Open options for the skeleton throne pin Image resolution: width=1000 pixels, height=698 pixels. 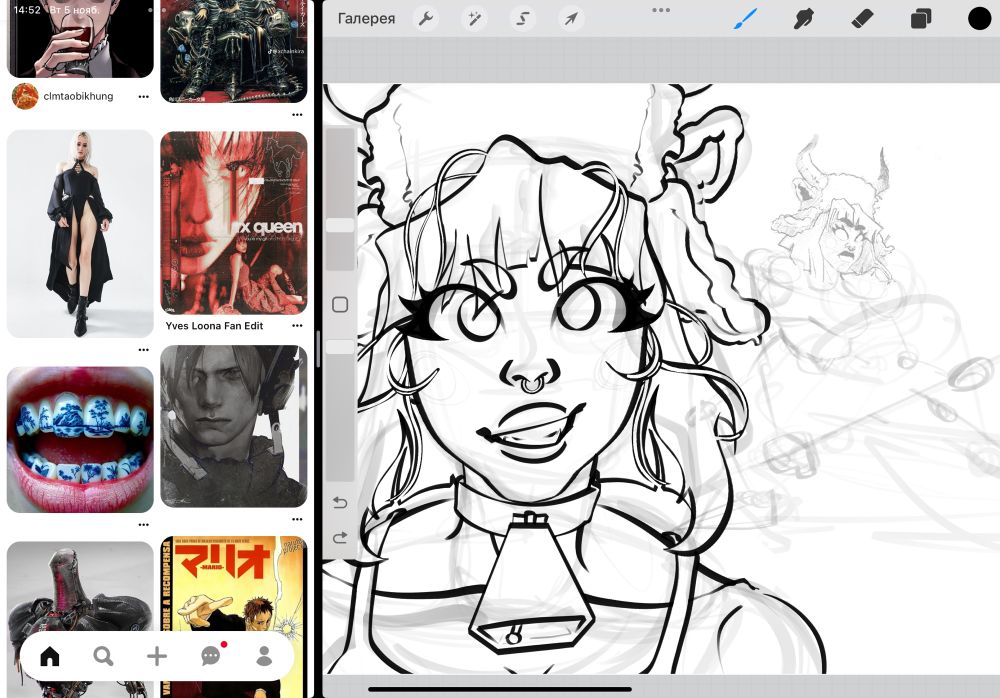point(297,115)
